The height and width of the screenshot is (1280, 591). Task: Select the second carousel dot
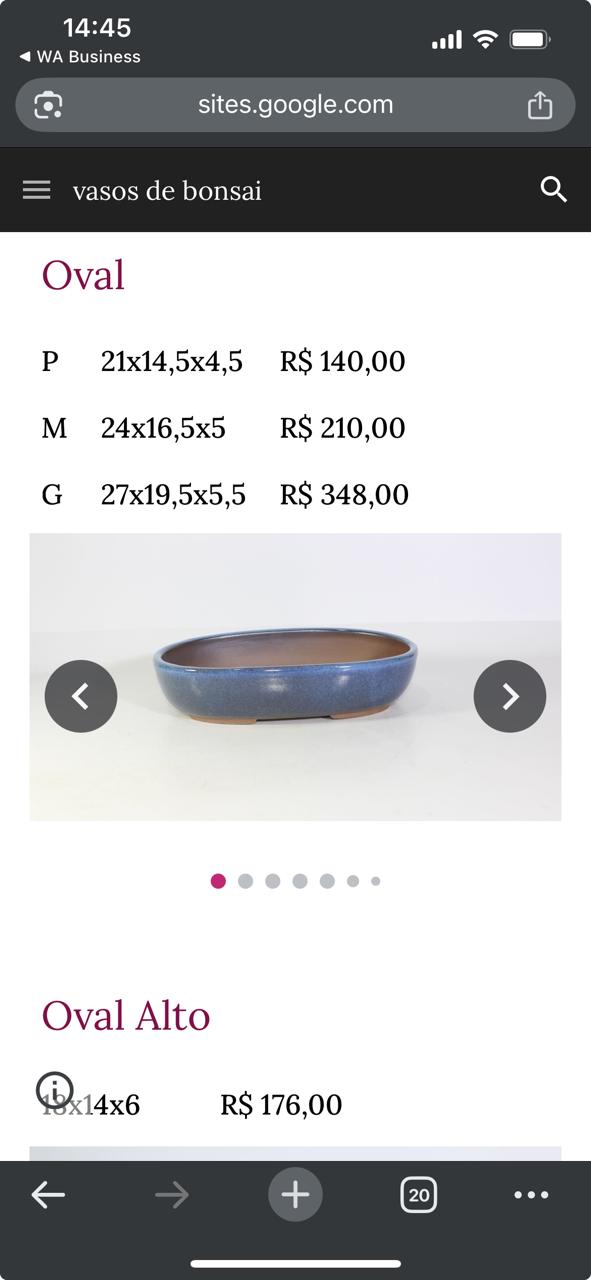pyautogui.click(x=245, y=881)
